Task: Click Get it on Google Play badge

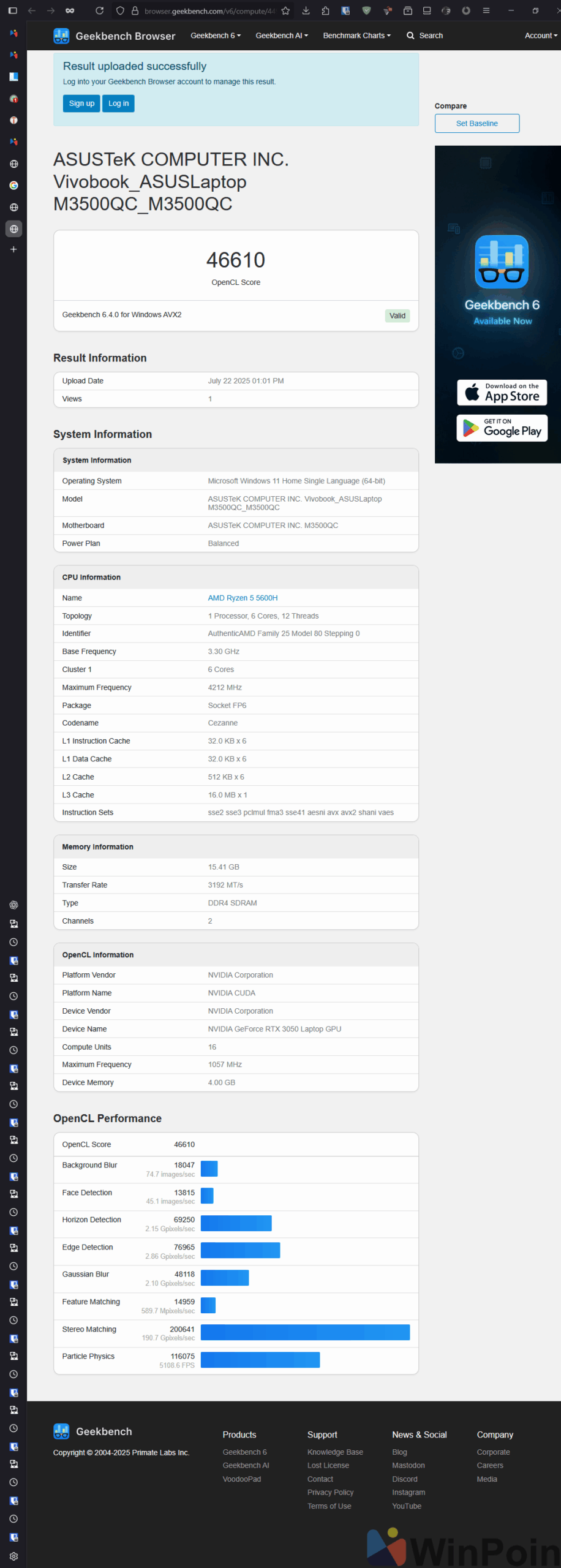Action: (502, 428)
